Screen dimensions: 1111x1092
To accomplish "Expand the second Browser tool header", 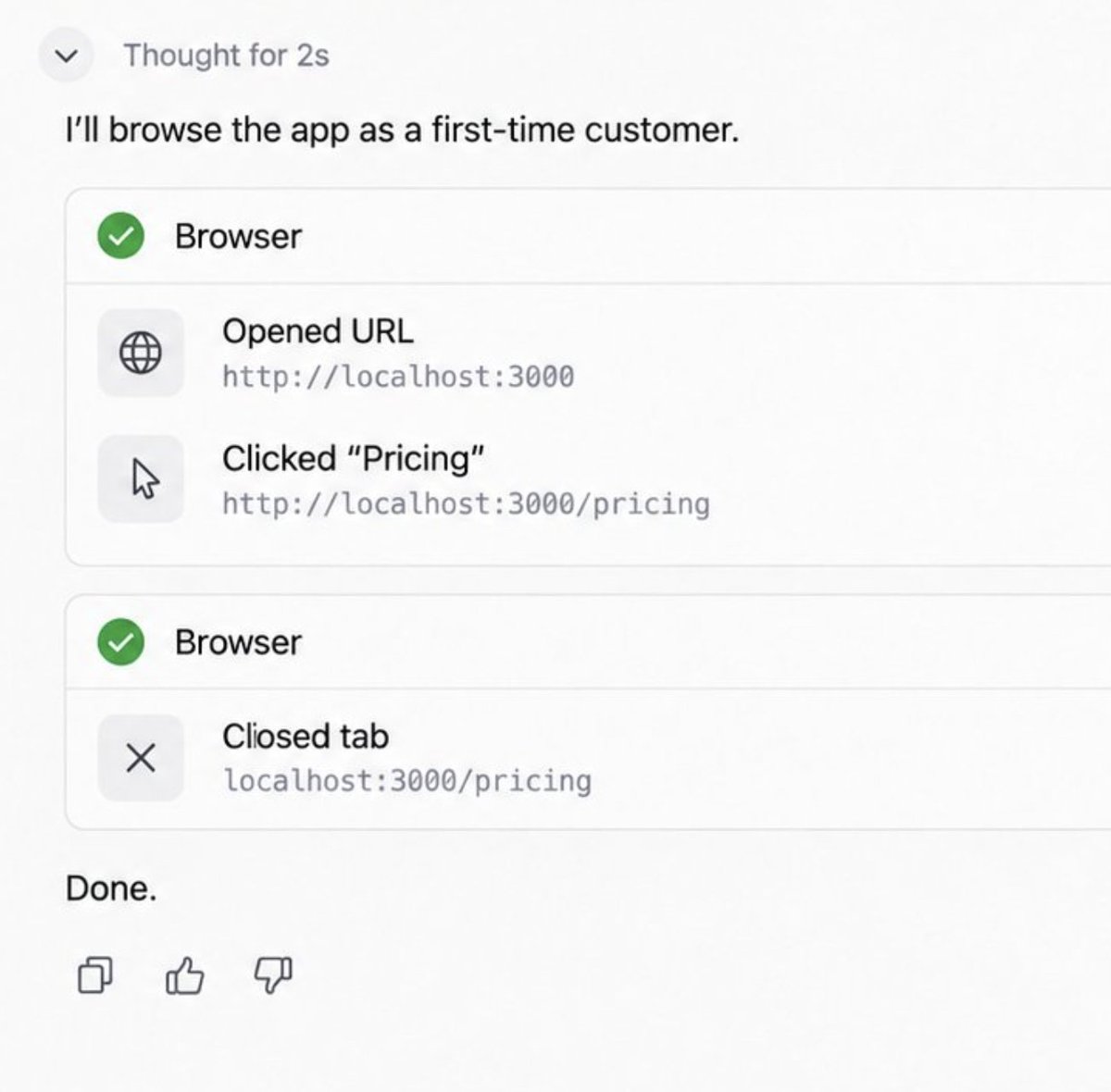I will [x=589, y=642].
